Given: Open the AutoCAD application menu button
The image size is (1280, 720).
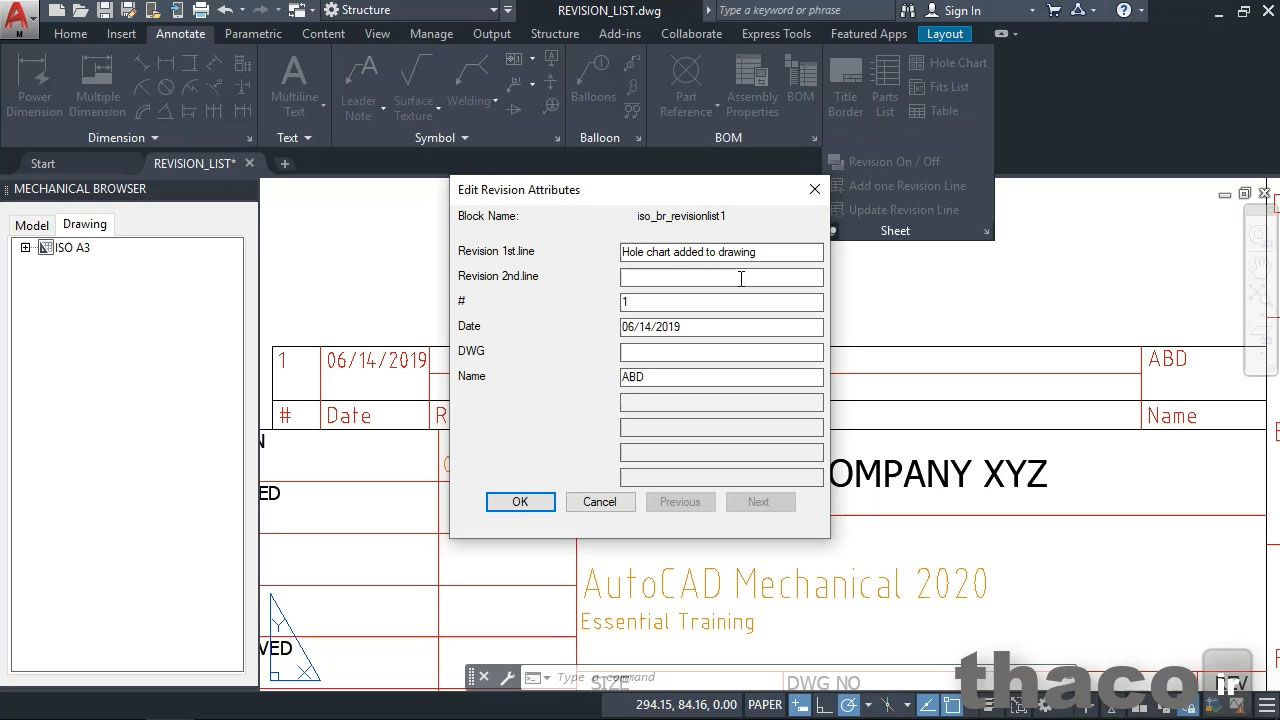Looking at the screenshot, I should [18, 17].
